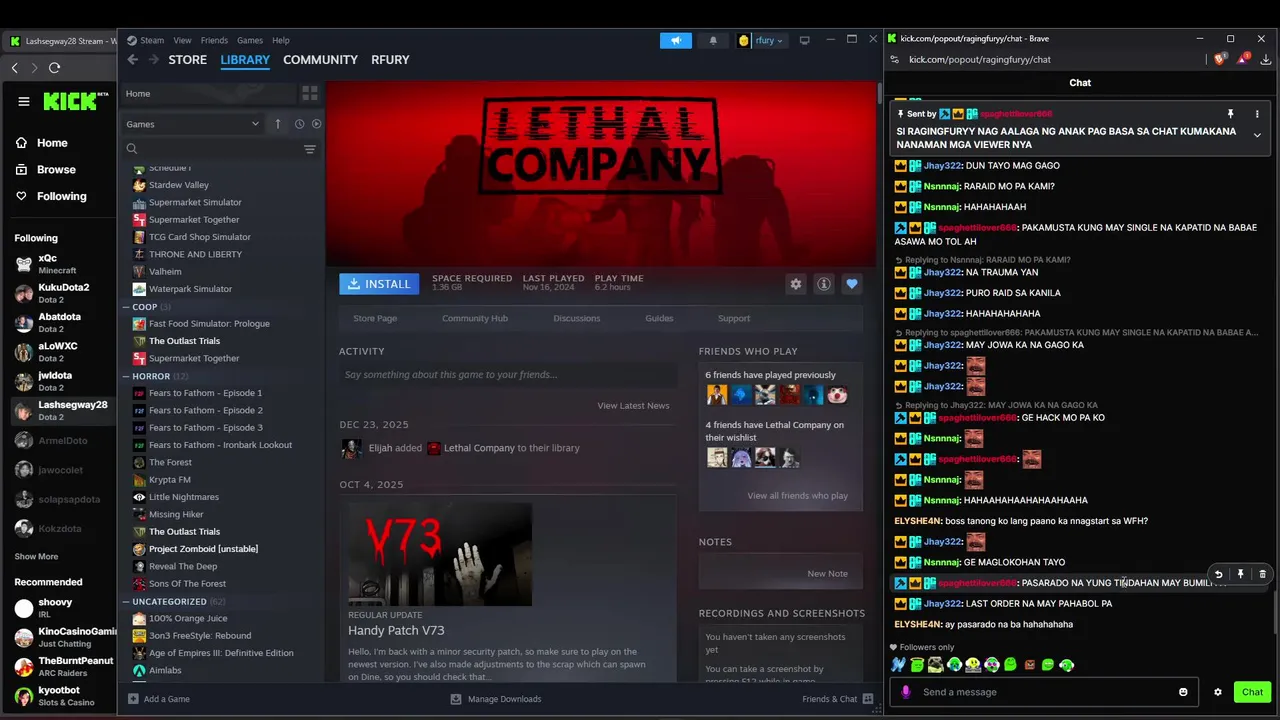Click the library search field

point(210,149)
